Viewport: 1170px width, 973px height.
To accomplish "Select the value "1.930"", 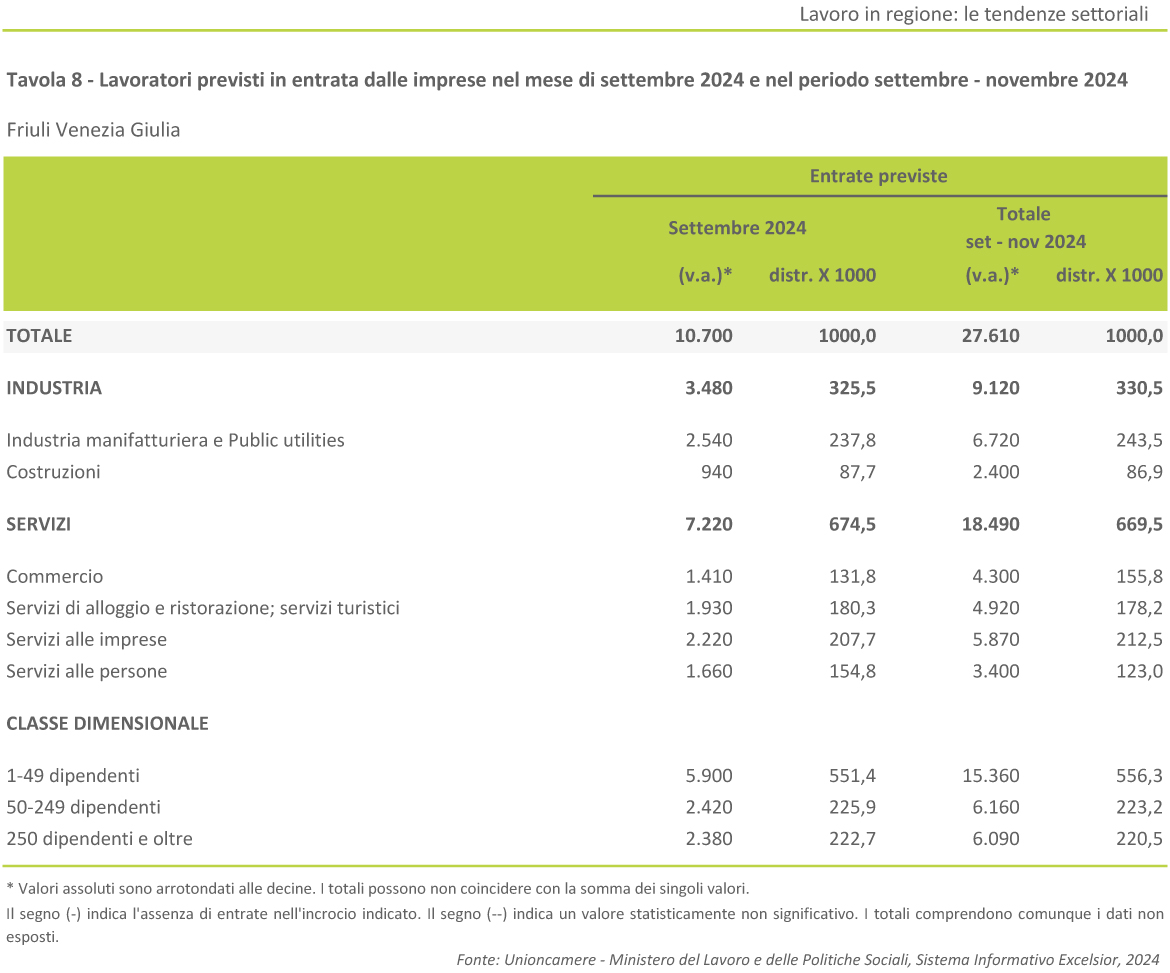I will tap(709, 608).
